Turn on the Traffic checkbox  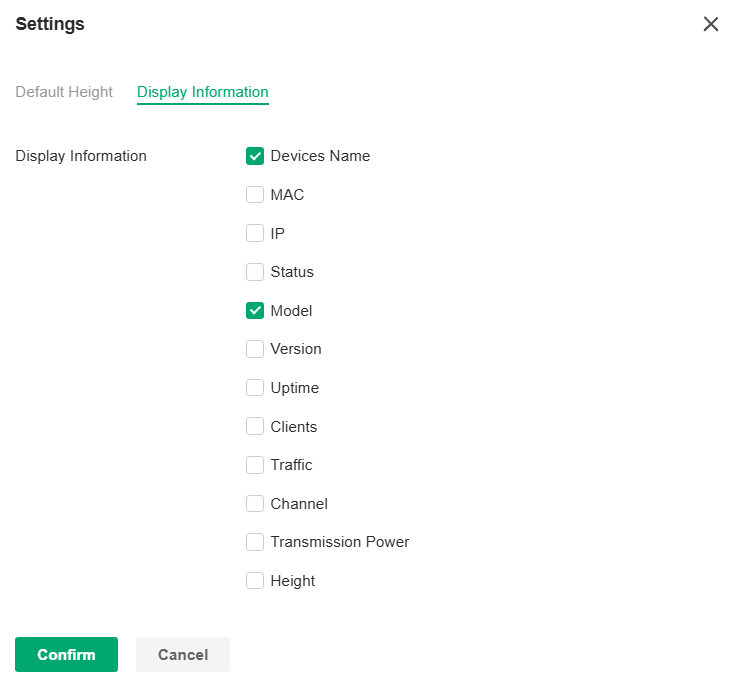tap(255, 465)
